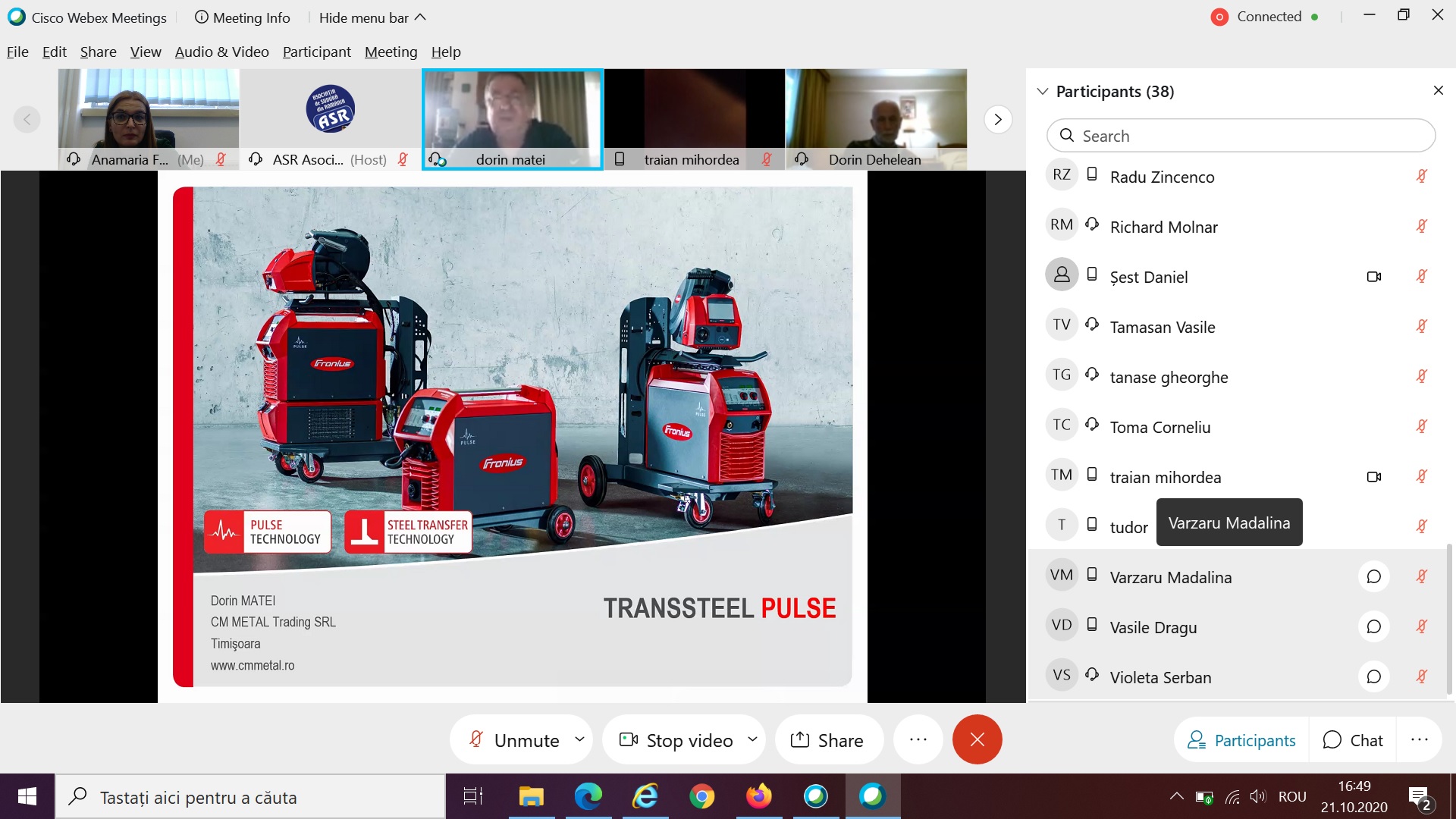Open more options ellipsis beside Share
Screen dimensions: 1456x819
[x=918, y=739]
